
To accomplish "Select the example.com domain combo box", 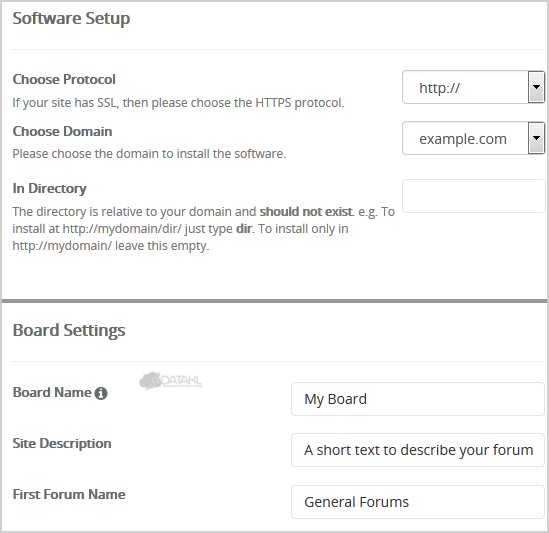I will 473,138.
